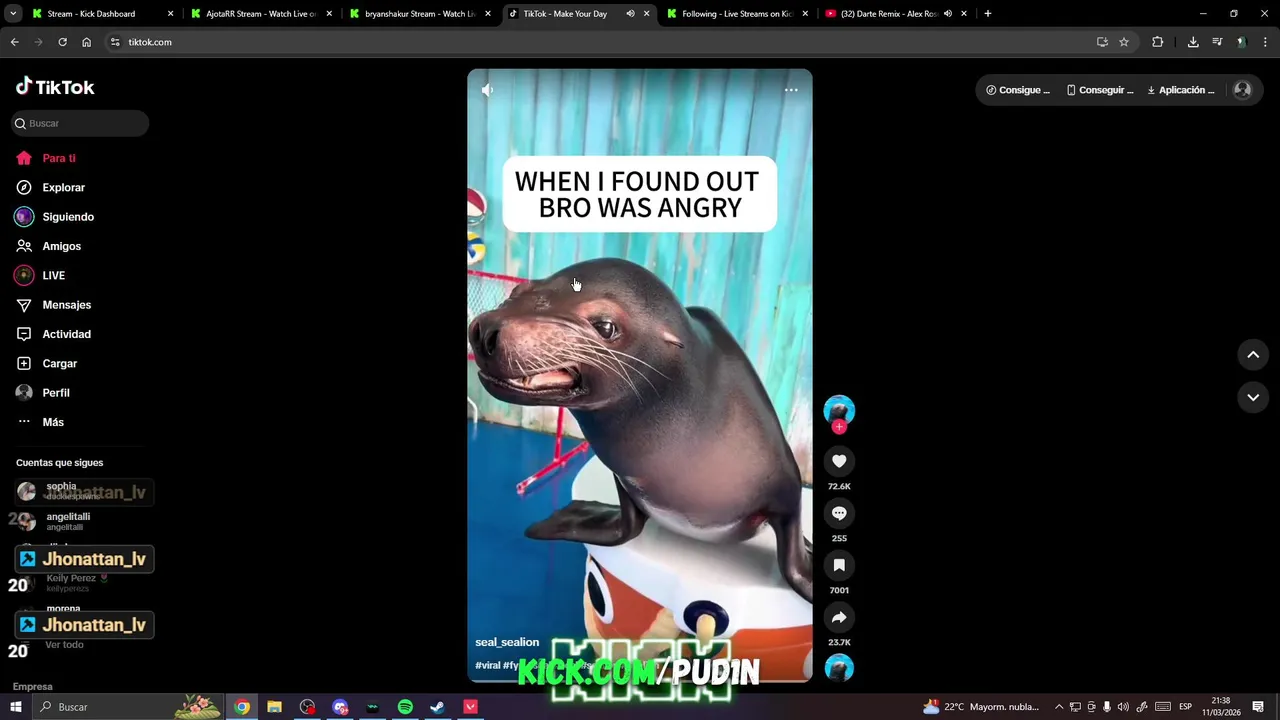Open the media control music-list icon

(1217, 42)
